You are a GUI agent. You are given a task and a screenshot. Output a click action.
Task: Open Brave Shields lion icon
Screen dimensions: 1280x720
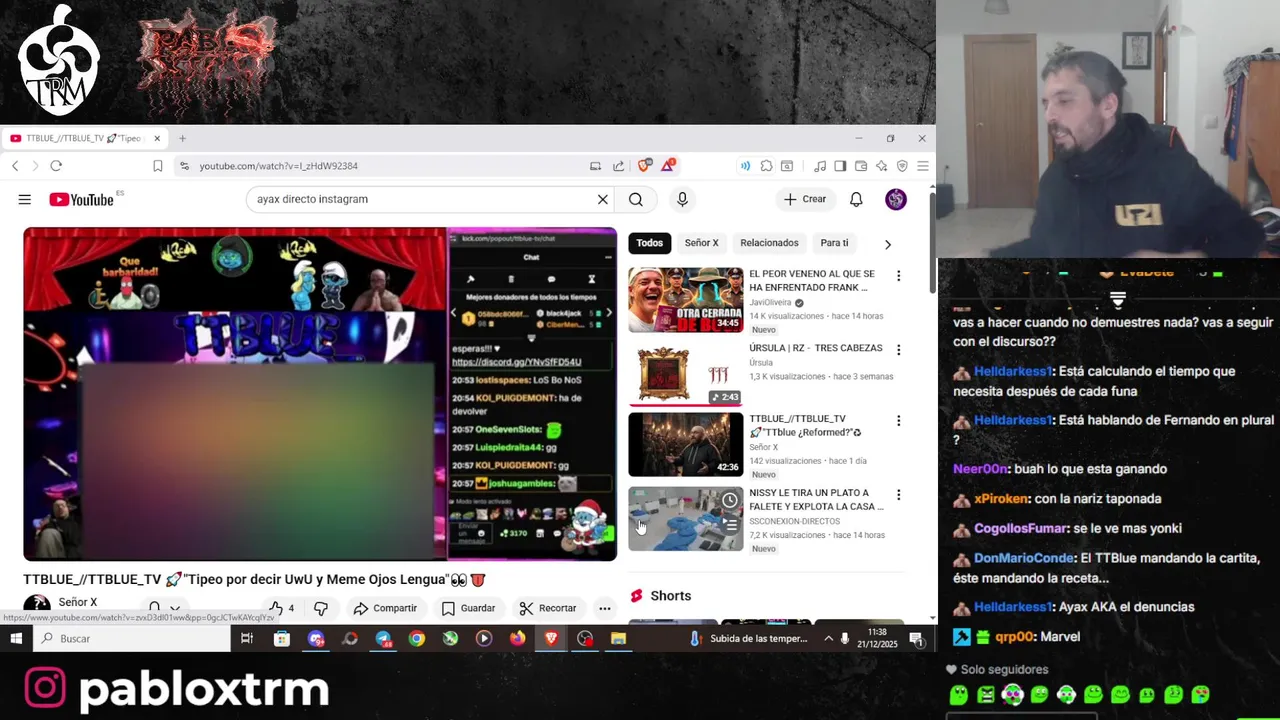pyautogui.click(x=645, y=165)
